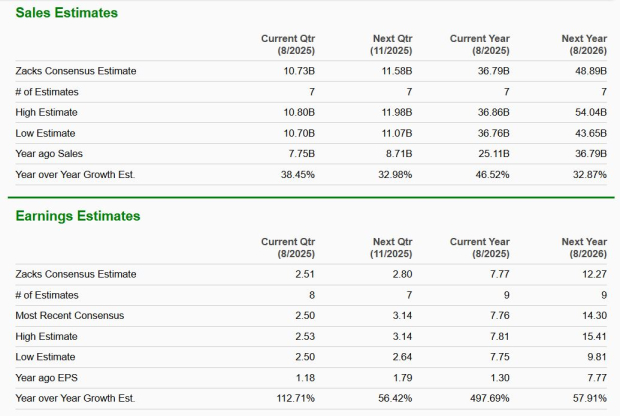Click the 14.30 most recent consensus value
620x416 pixels.
coord(594,316)
